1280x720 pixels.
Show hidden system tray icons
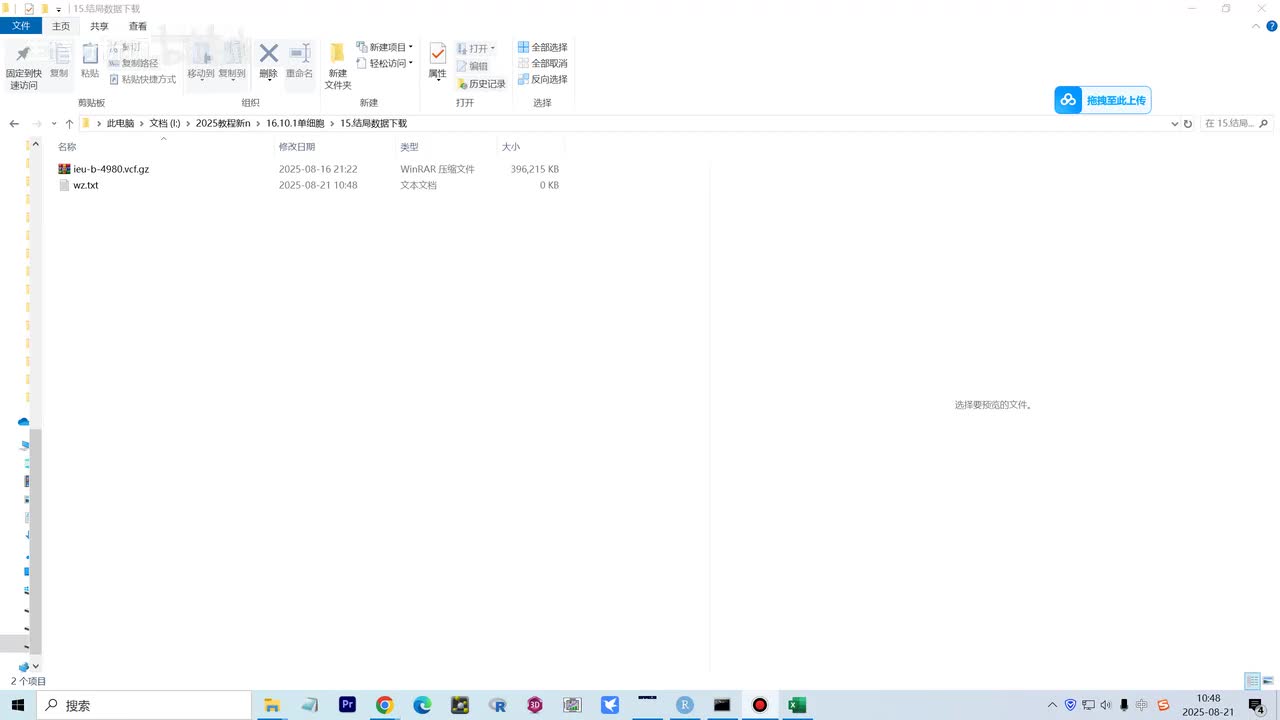(x=1052, y=705)
